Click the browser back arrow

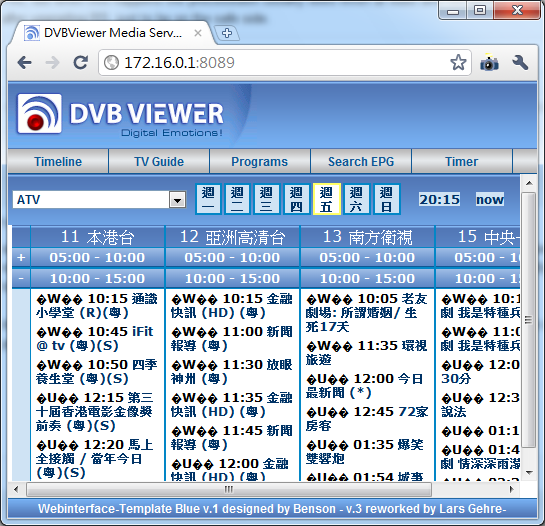pos(24,63)
